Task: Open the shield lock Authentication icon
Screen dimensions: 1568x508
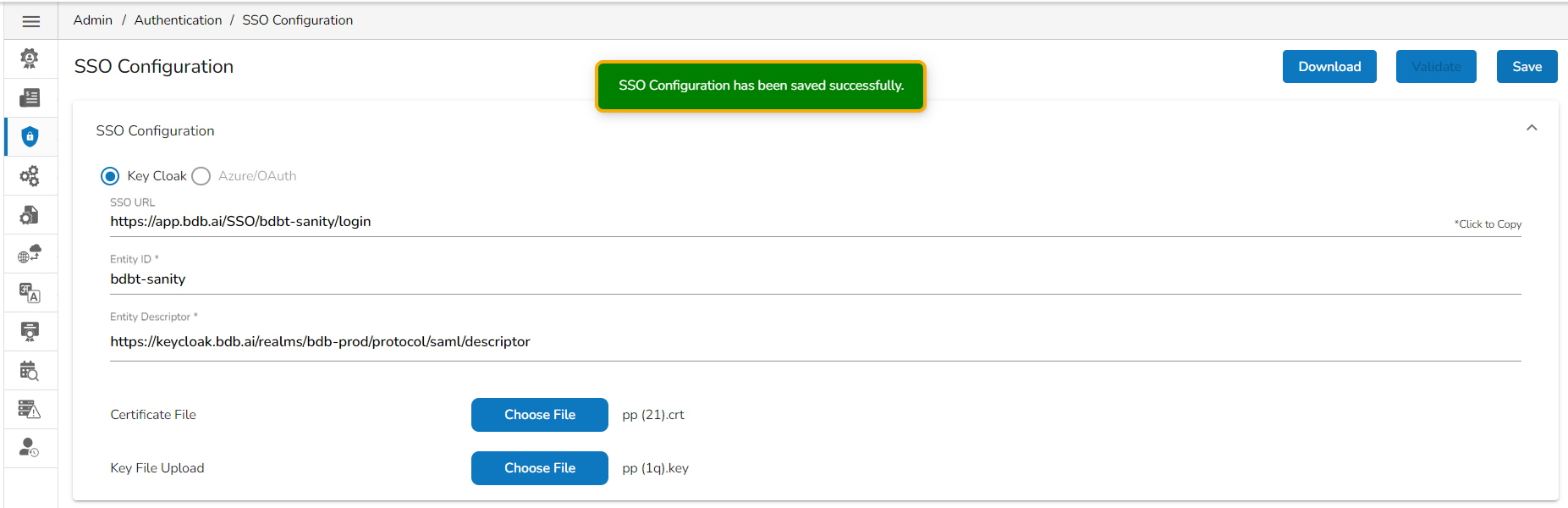Action: [x=30, y=136]
